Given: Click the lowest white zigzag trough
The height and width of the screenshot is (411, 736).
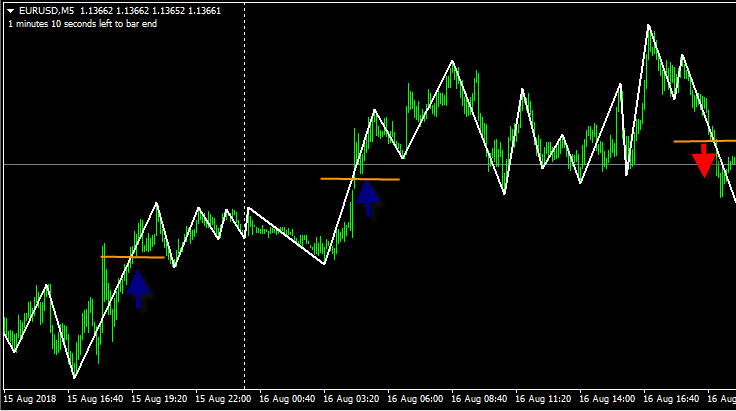Looking at the screenshot, I should click(x=74, y=377).
